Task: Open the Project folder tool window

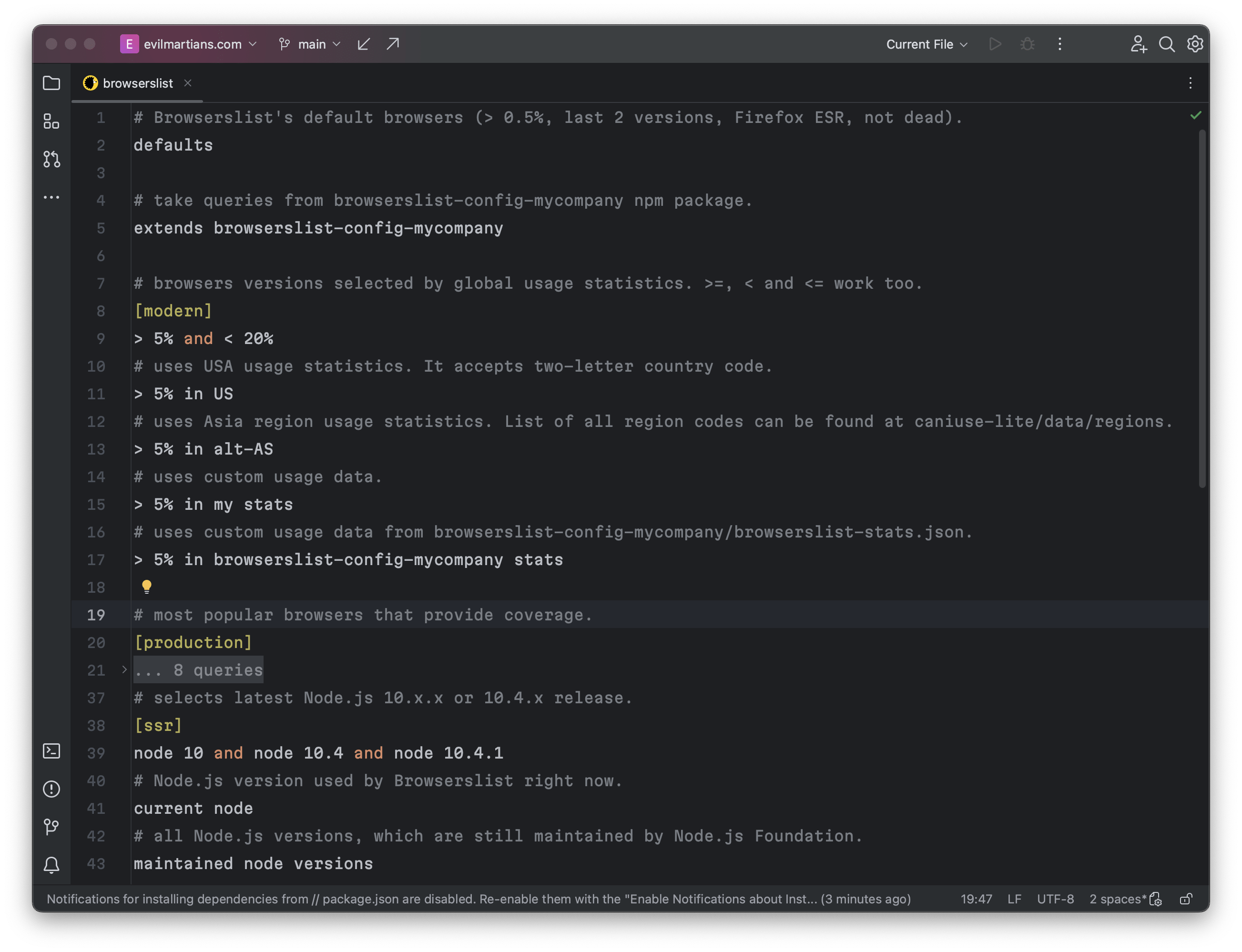Action: tap(51, 83)
